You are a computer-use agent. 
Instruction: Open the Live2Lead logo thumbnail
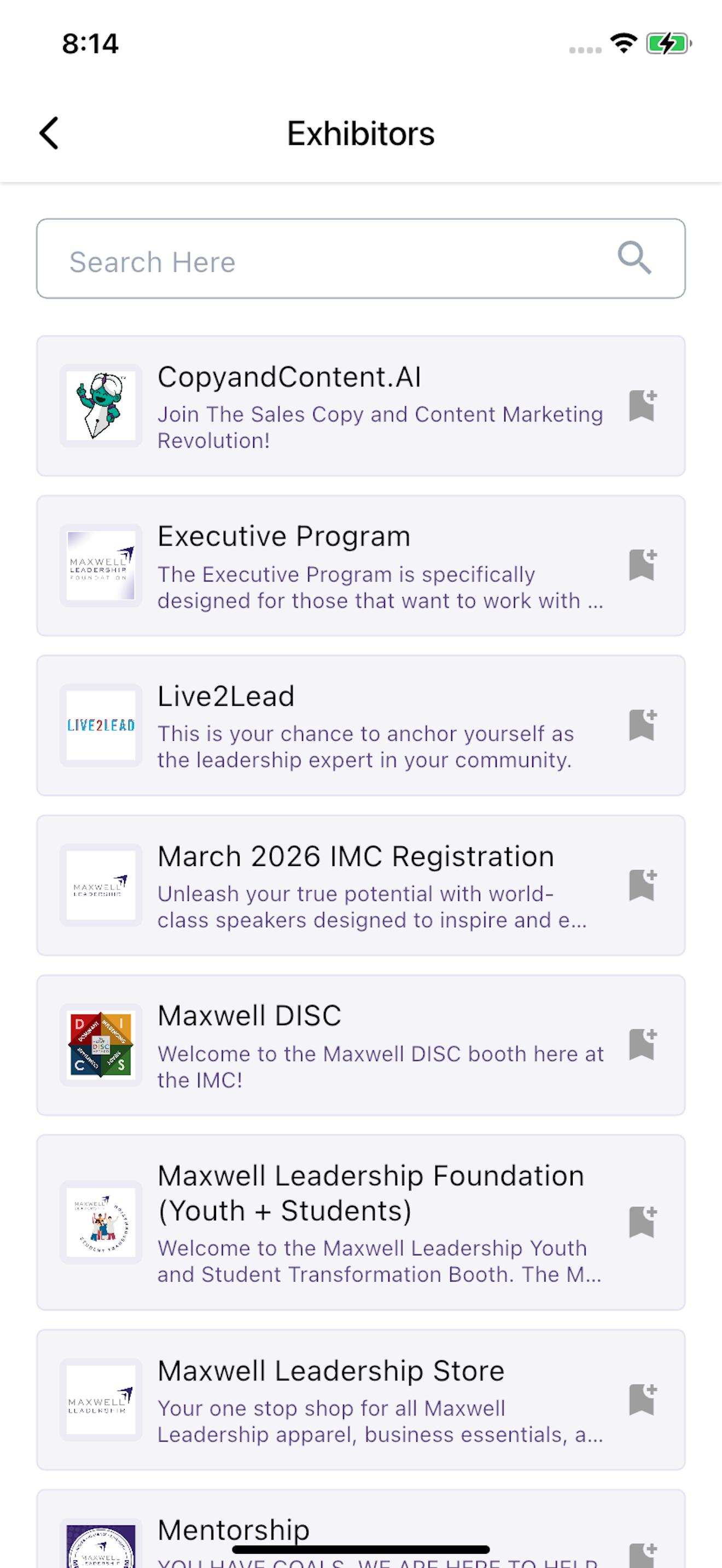coord(101,725)
